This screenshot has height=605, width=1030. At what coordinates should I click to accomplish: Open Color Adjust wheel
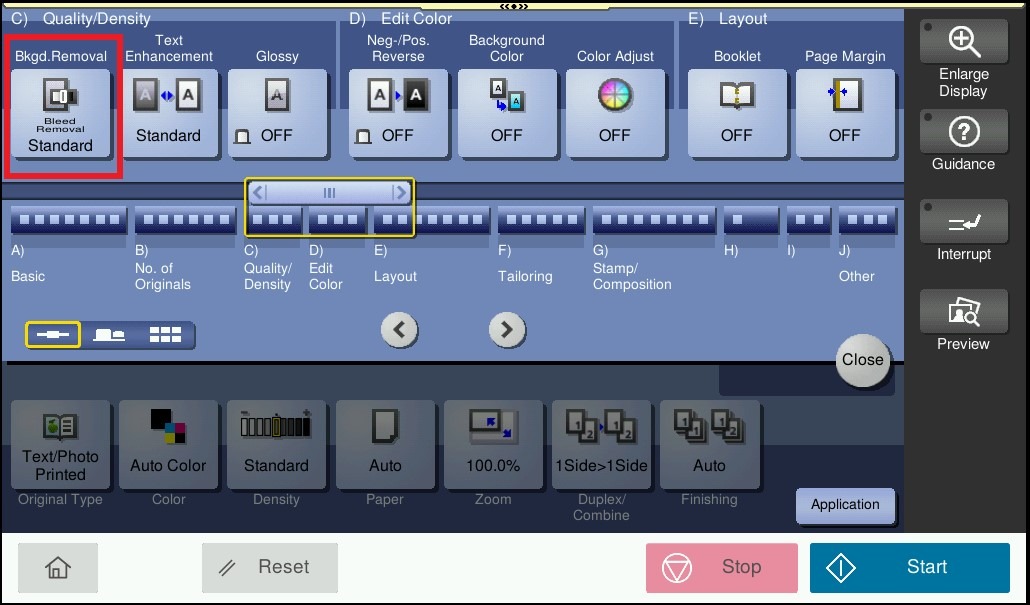click(615, 114)
